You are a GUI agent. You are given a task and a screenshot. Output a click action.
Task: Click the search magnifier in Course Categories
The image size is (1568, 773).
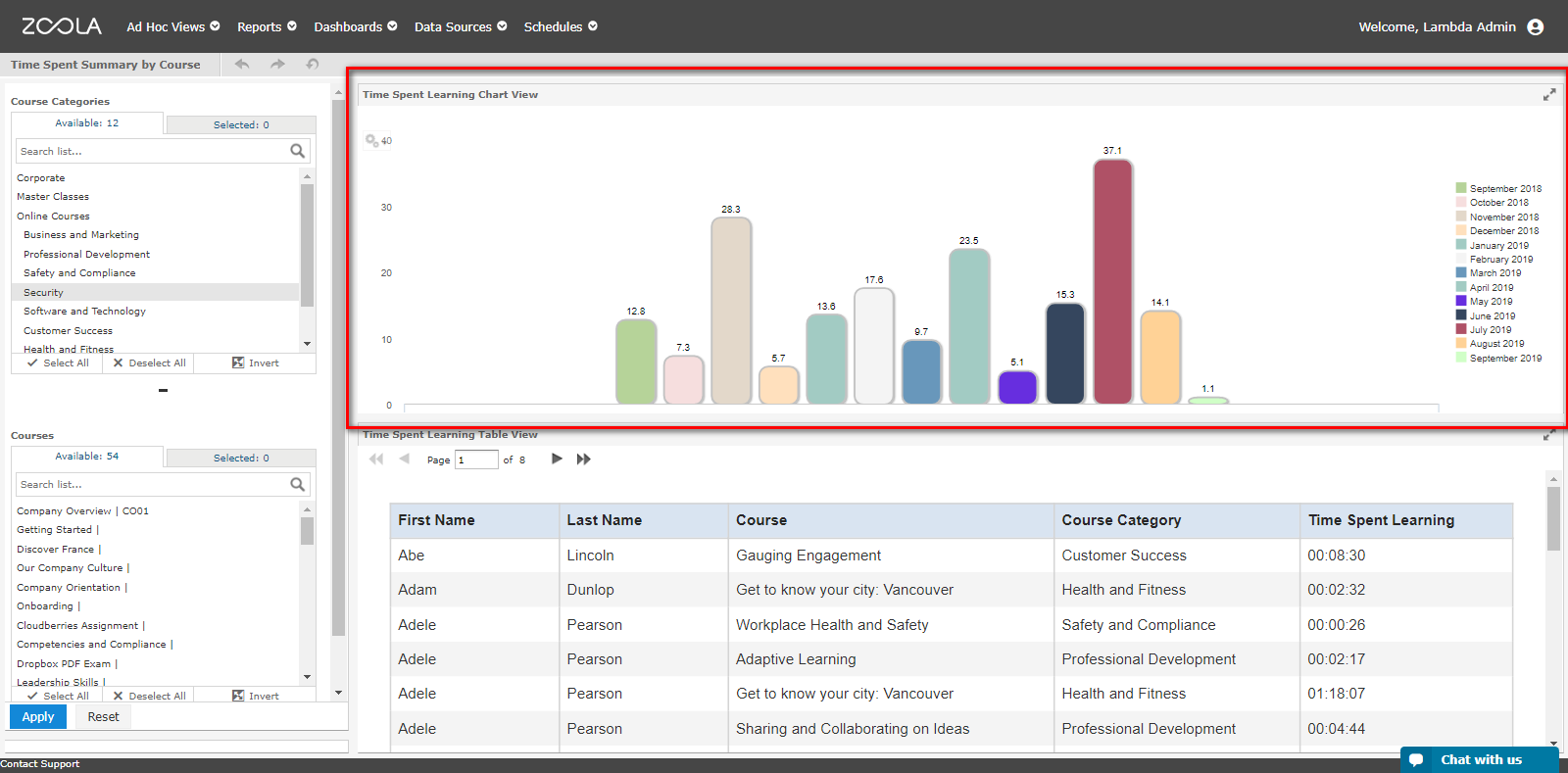pos(298,151)
